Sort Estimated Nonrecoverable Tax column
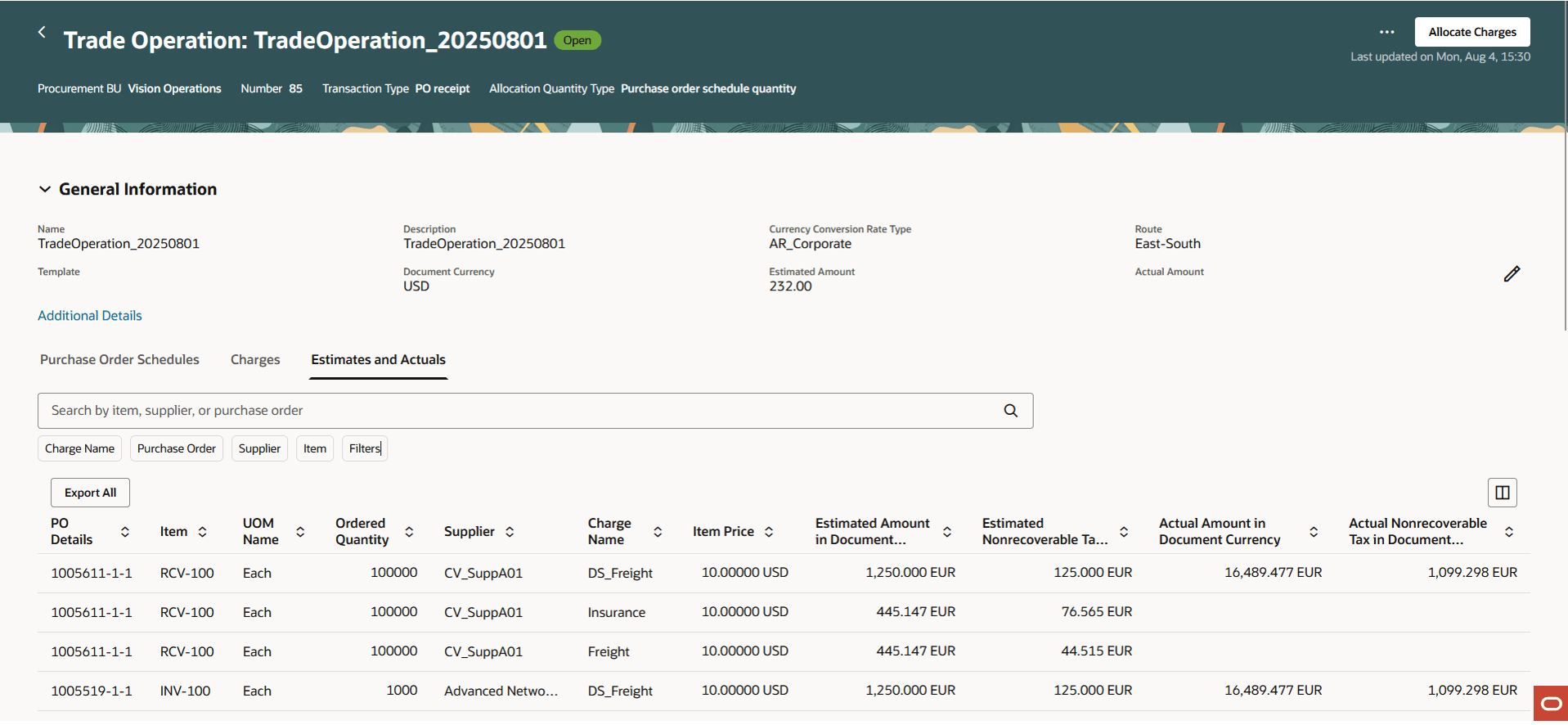 pos(1124,532)
